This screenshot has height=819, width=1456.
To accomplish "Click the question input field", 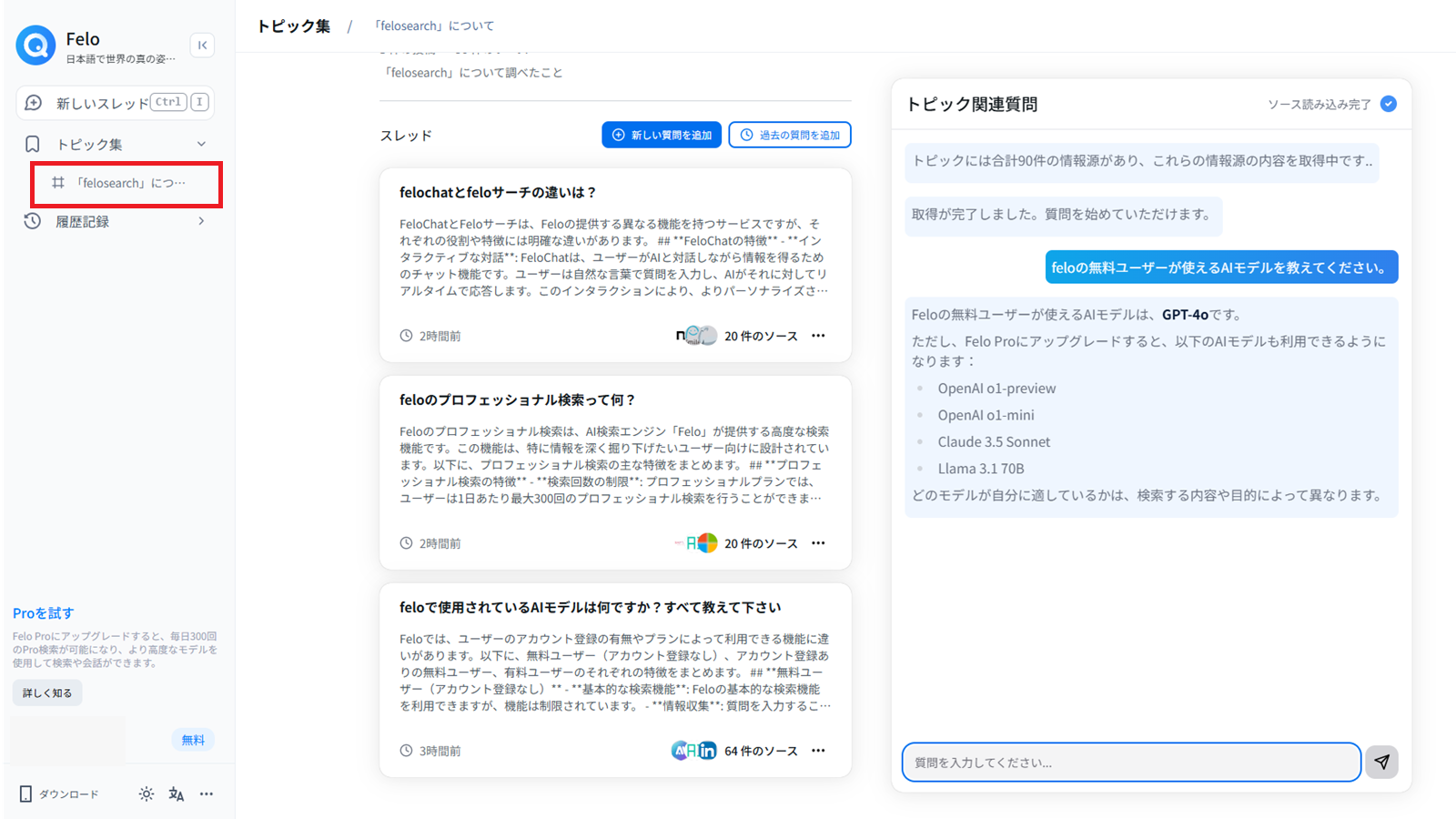I will 1128,762.
